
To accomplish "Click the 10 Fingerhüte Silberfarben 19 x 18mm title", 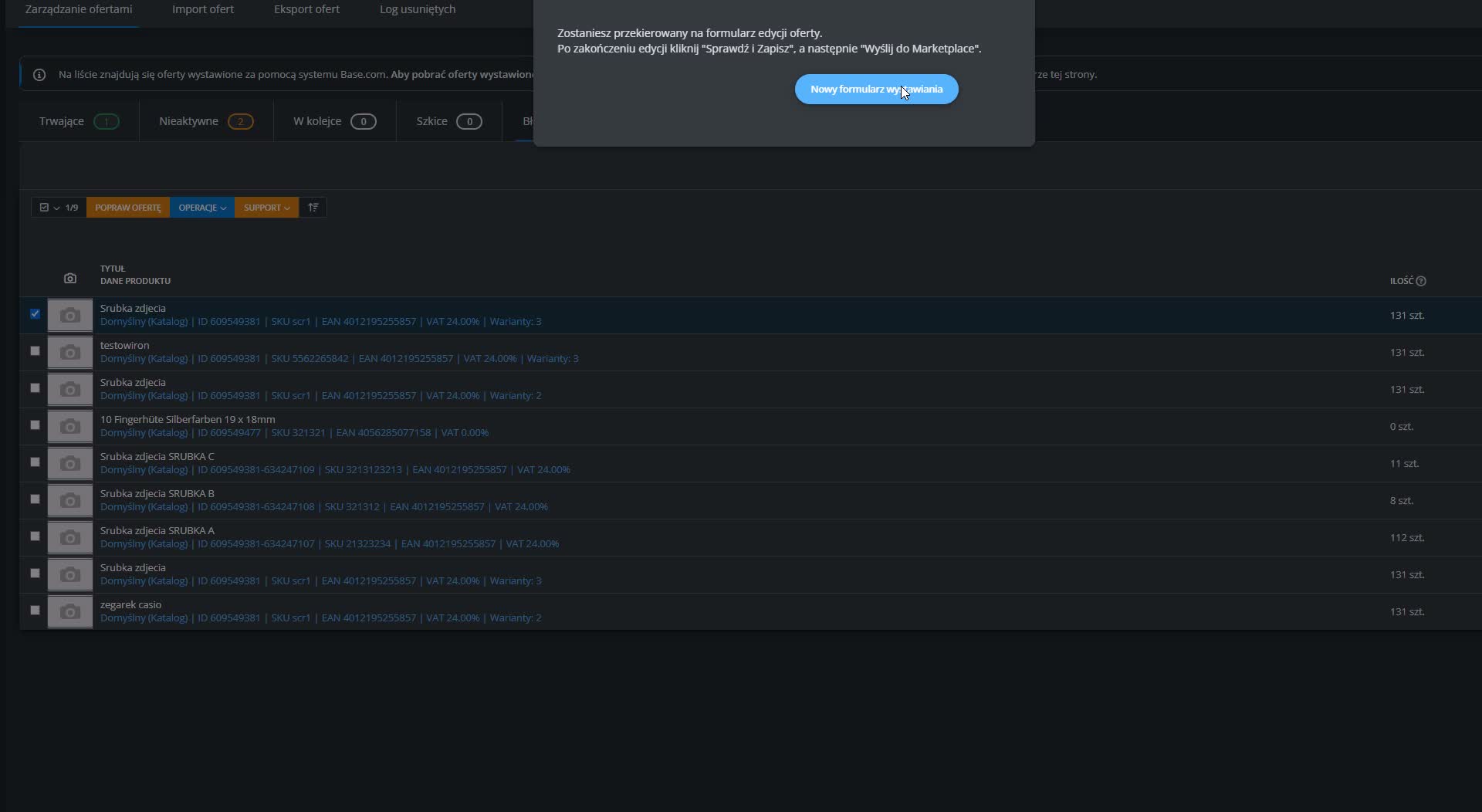I will 188,419.
